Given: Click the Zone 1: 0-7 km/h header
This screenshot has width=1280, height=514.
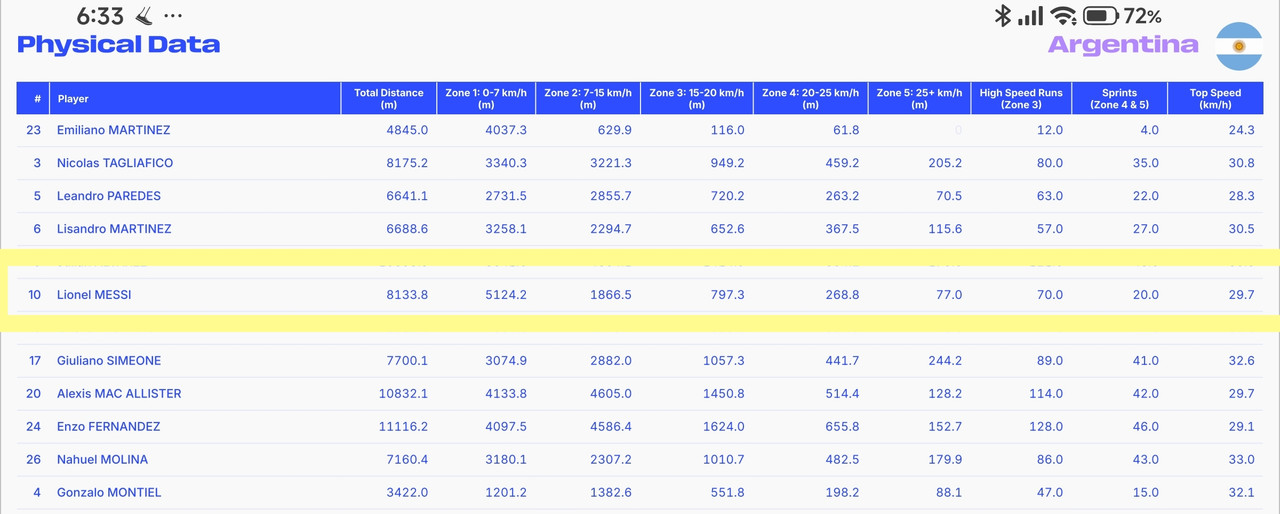Looking at the screenshot, I should [486, 98].
